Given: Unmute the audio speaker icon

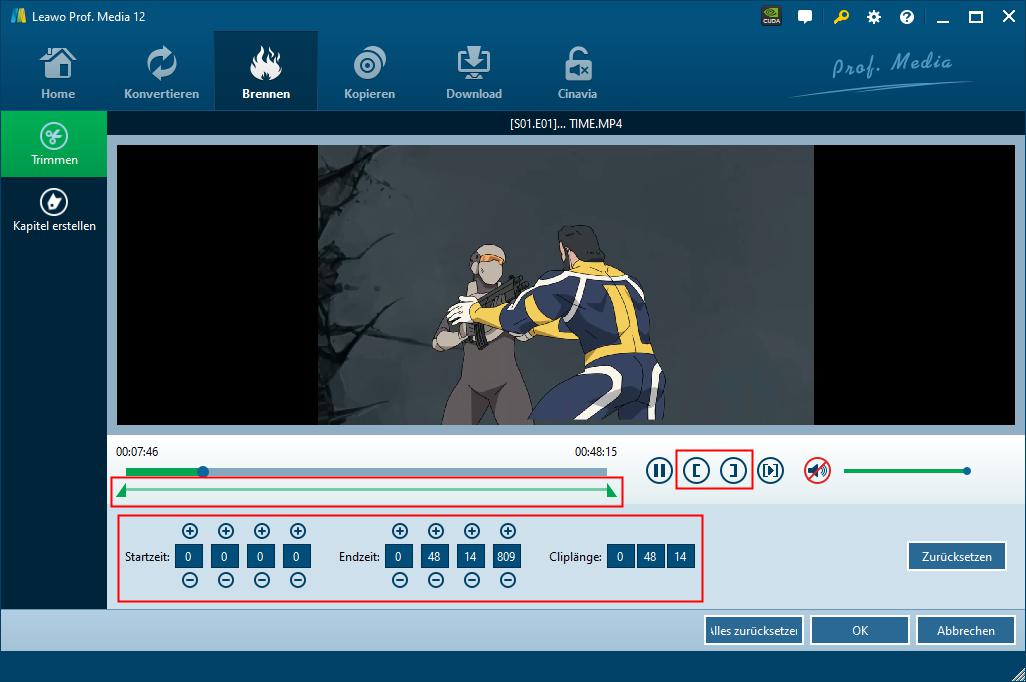Looking at the screenshot, I should point(818,470).
